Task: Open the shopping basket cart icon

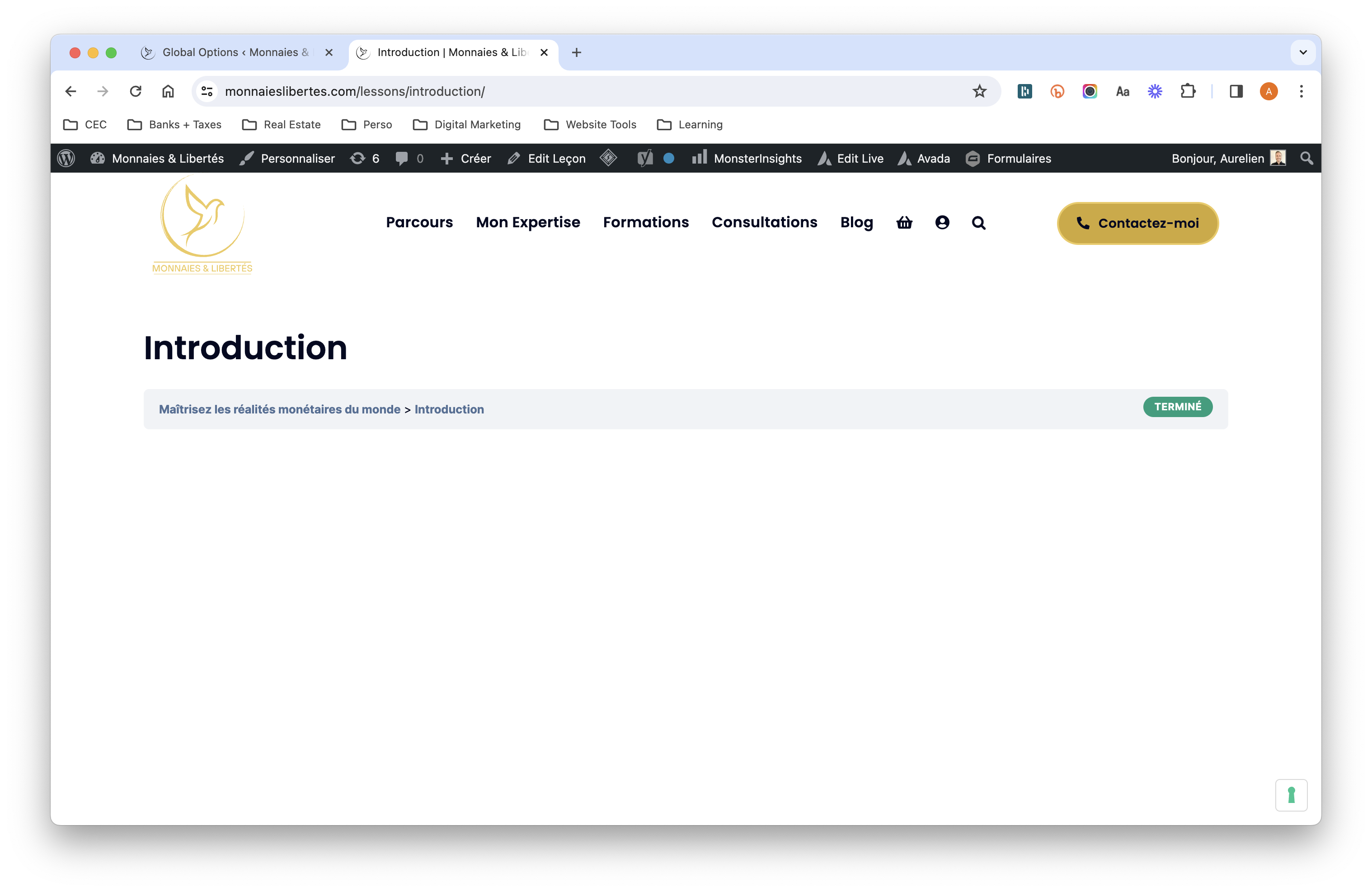Action: pos(904,223)
